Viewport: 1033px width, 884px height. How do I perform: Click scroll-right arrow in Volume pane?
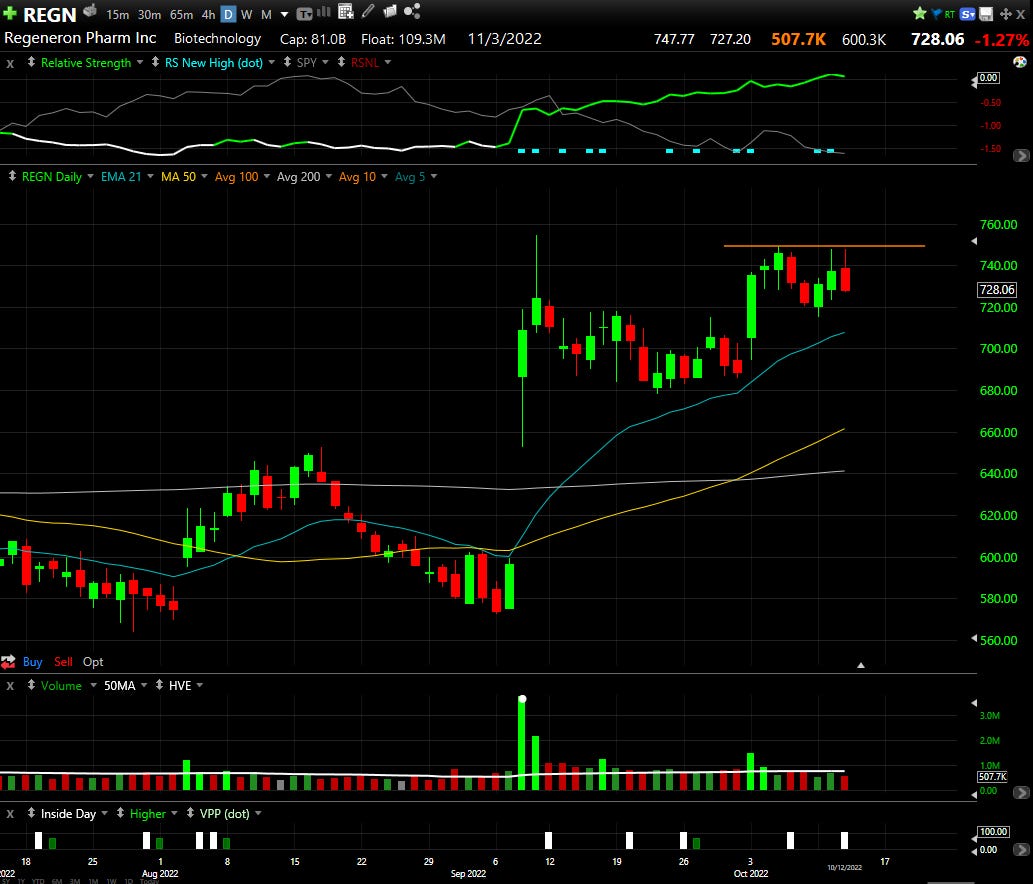[x=1021, y=792]
